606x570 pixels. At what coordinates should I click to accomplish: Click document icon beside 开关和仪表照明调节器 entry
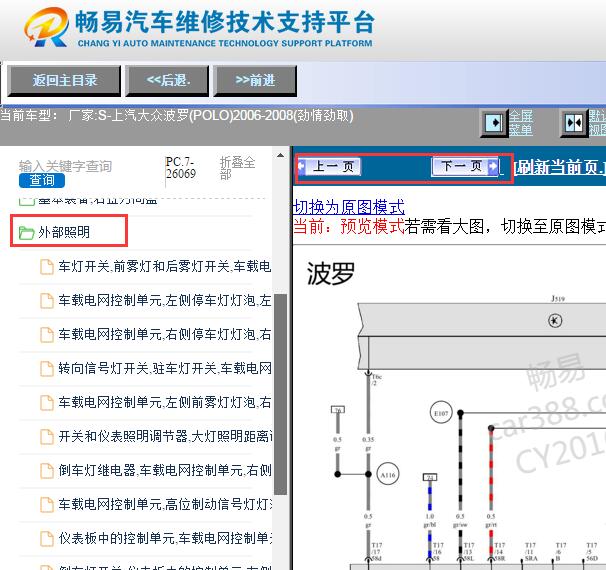[x=47, y=437]
